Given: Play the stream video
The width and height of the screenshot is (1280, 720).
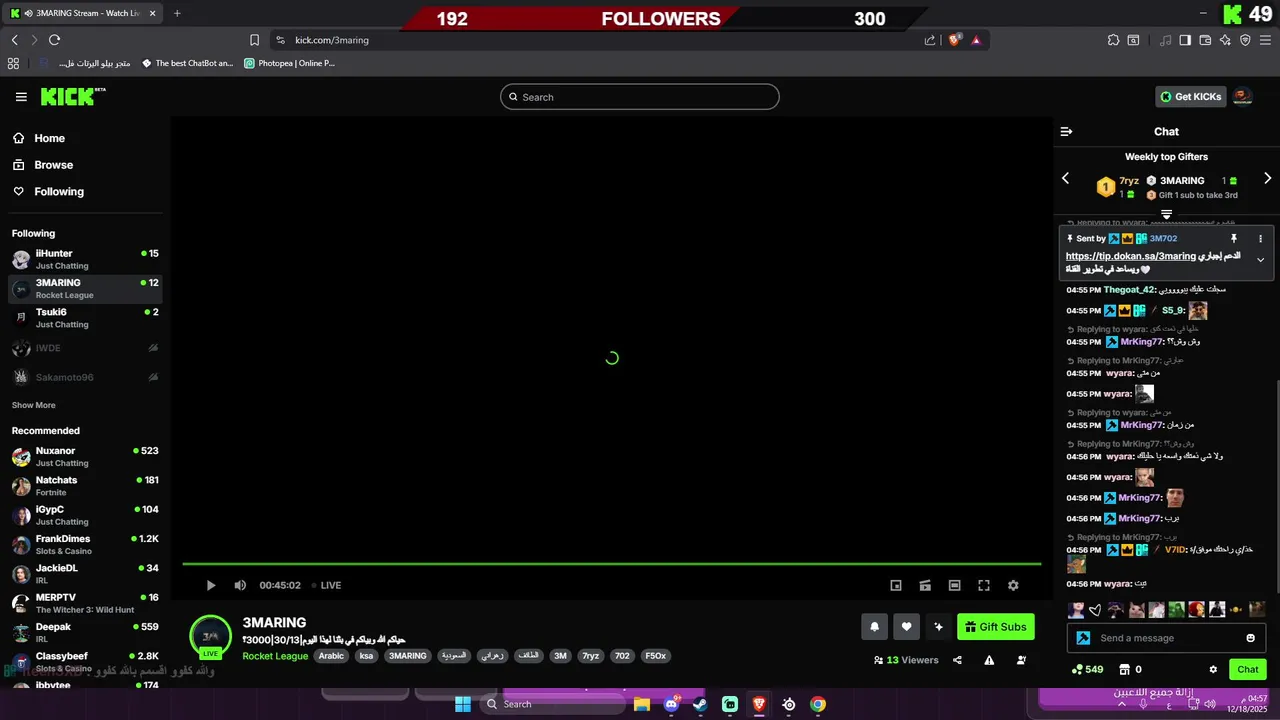Looking at the screenshot, I should (x=210, y=585).
